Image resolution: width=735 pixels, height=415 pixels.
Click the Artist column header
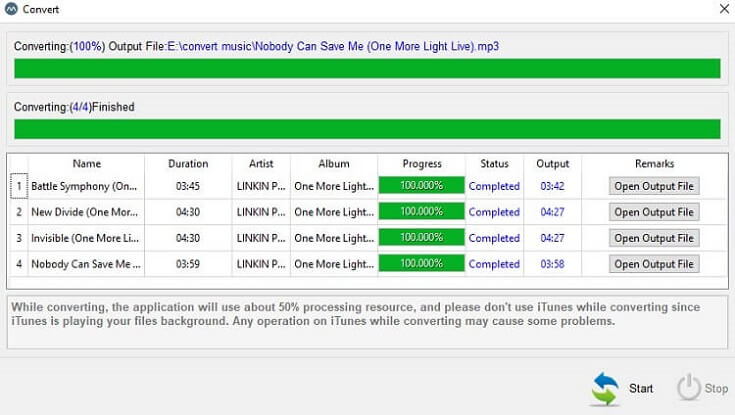coord(261,164)
